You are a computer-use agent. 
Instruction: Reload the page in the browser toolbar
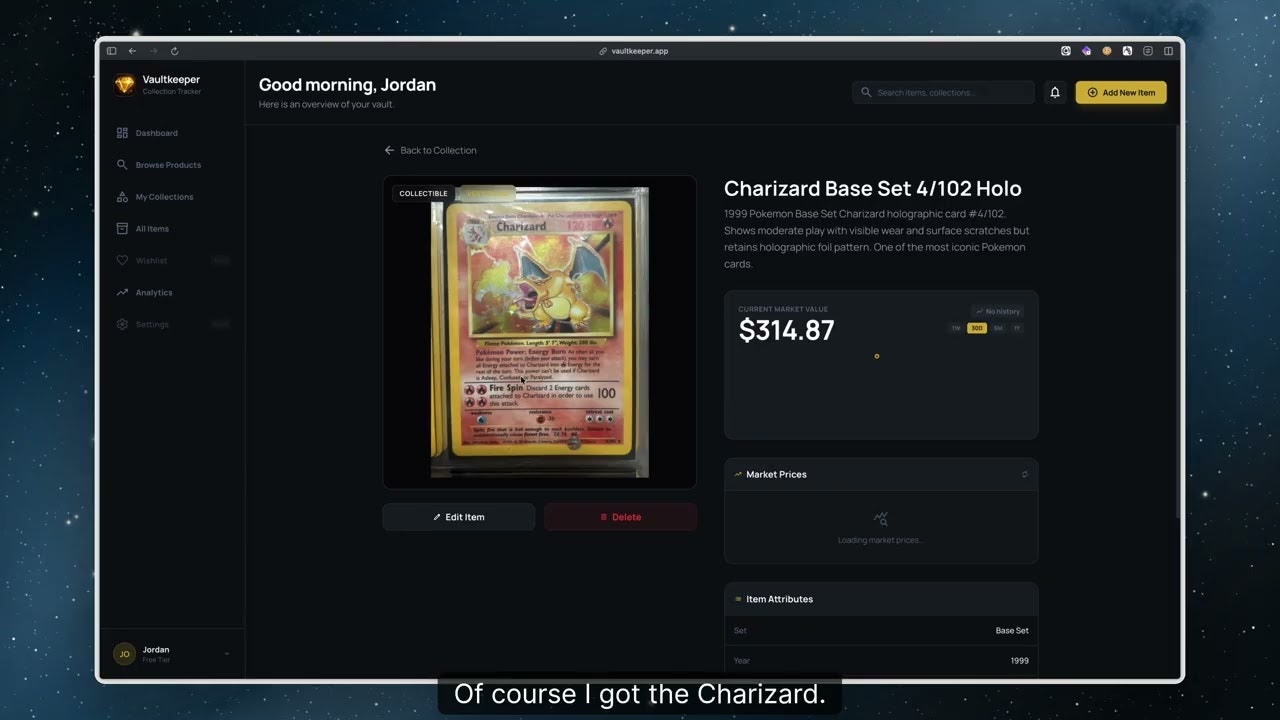point(174,51)
